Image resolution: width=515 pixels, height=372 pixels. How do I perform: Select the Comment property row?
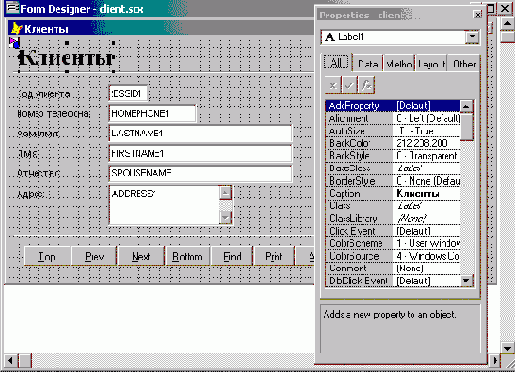click(x=393, y=268)
